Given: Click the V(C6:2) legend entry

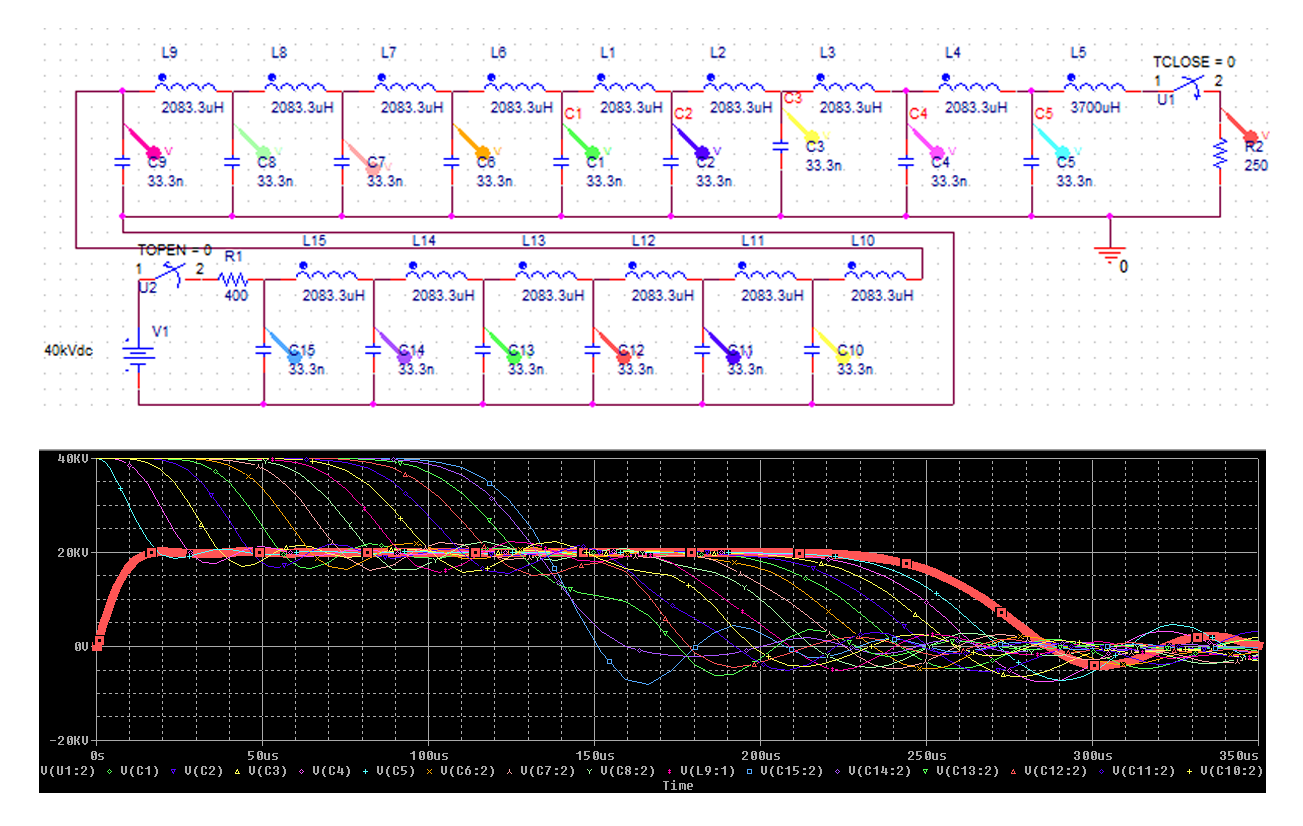Looking at the screenshot, I should pos(466,771).
